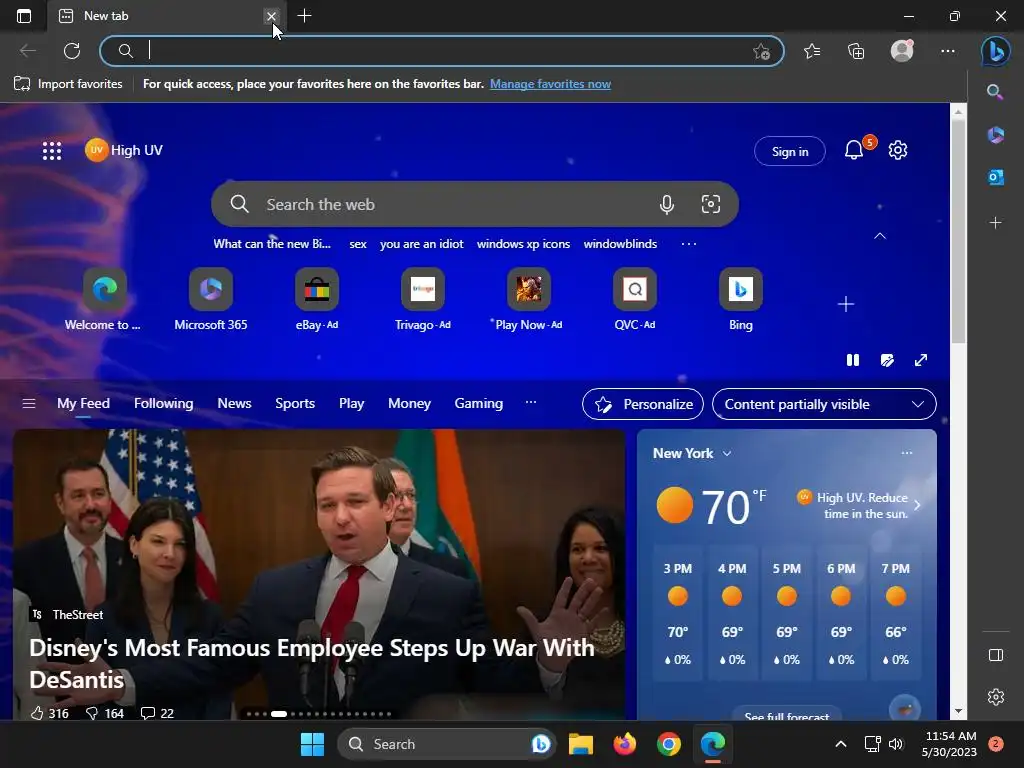Viewport: 1024px width, 768px height.
Task: Switch to the Following tab
Action: 163,404
